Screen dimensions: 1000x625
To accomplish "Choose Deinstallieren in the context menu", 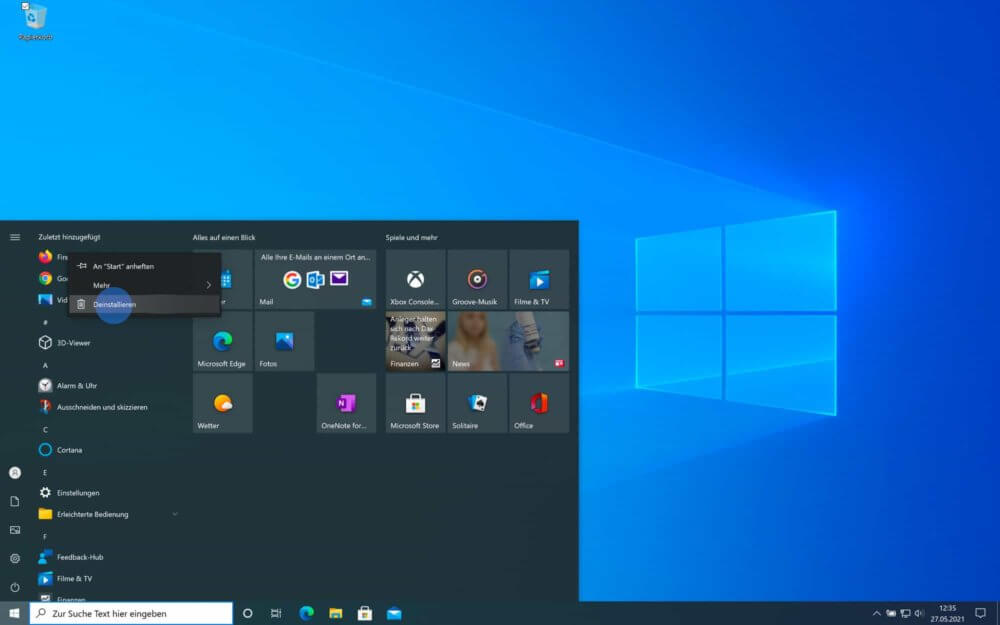I will tap(145, 304).
